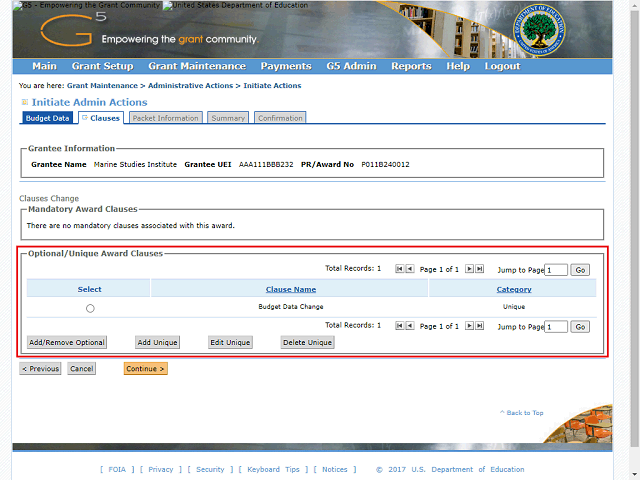Viewport: 640px width, 480px height.
Task: Open the Grant Setup menu
Action: [102, 66]
